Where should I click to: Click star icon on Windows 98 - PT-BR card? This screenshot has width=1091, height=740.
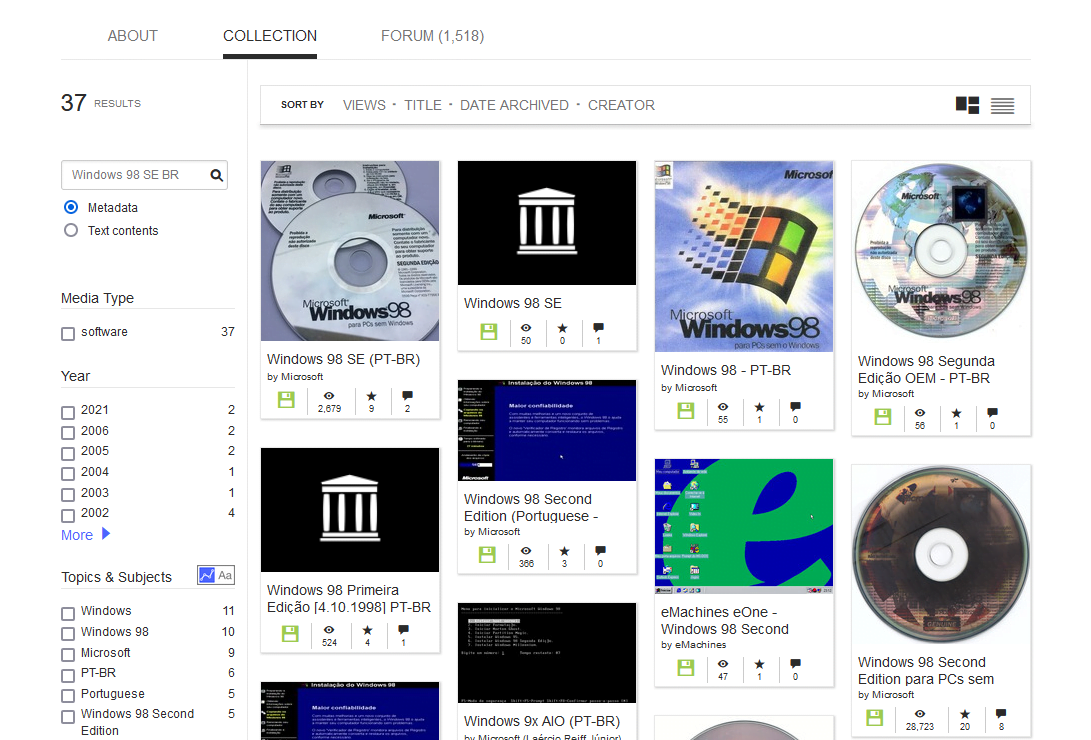pos(759,407)
